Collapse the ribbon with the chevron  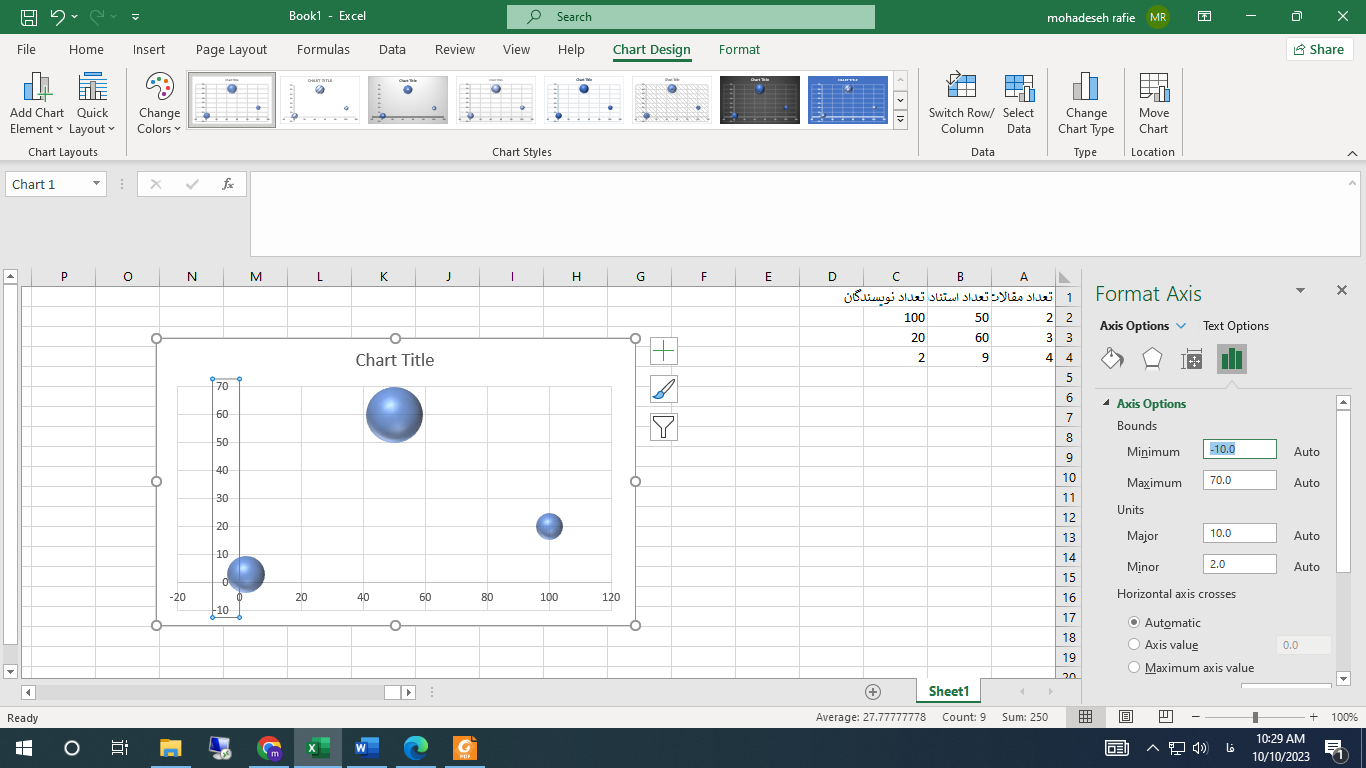(x=1352, y=153)
